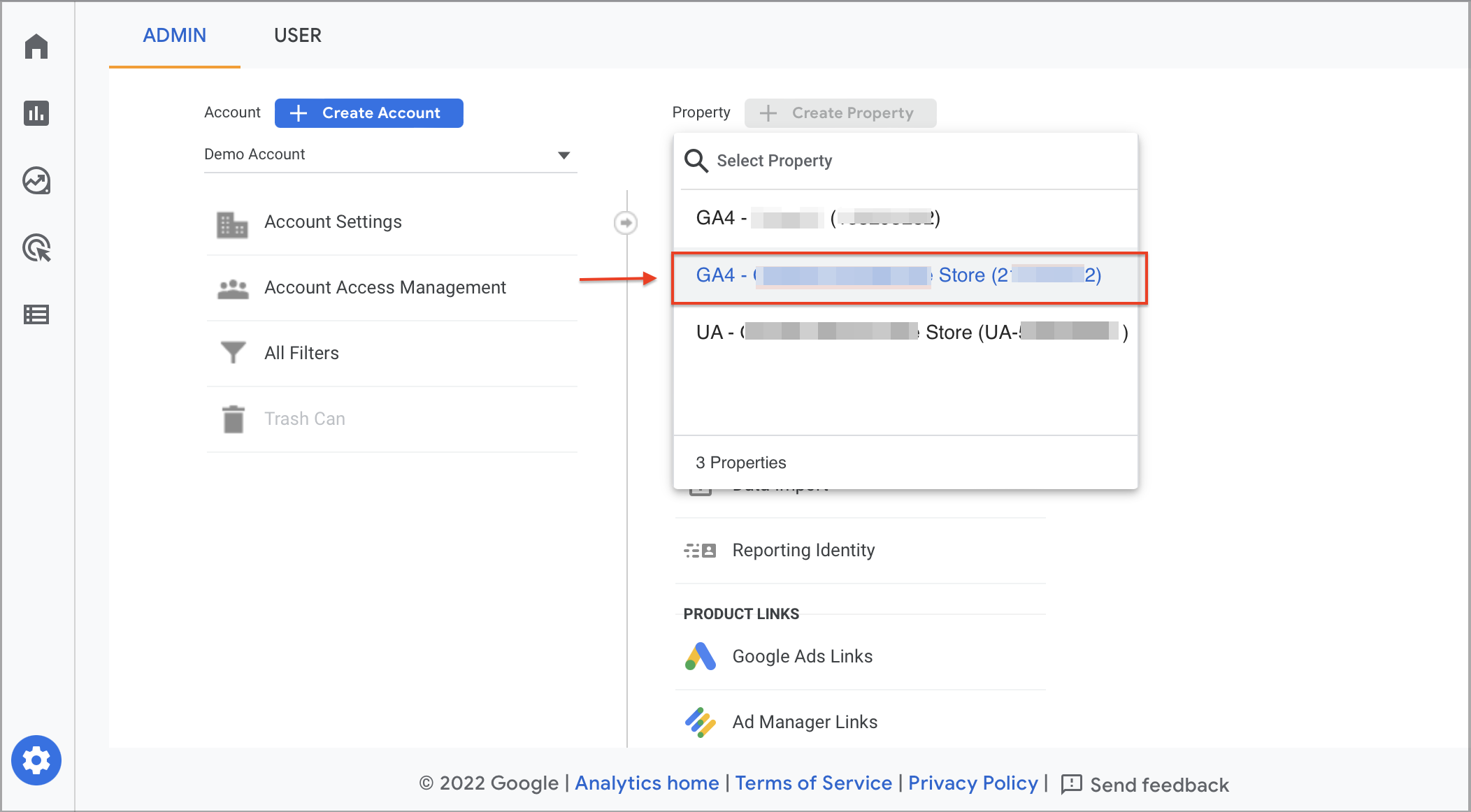The image size is (1471, 812).
Task: Open the Explore icon in sidebar
Action: pyautogui.click(x=36, y=180)
